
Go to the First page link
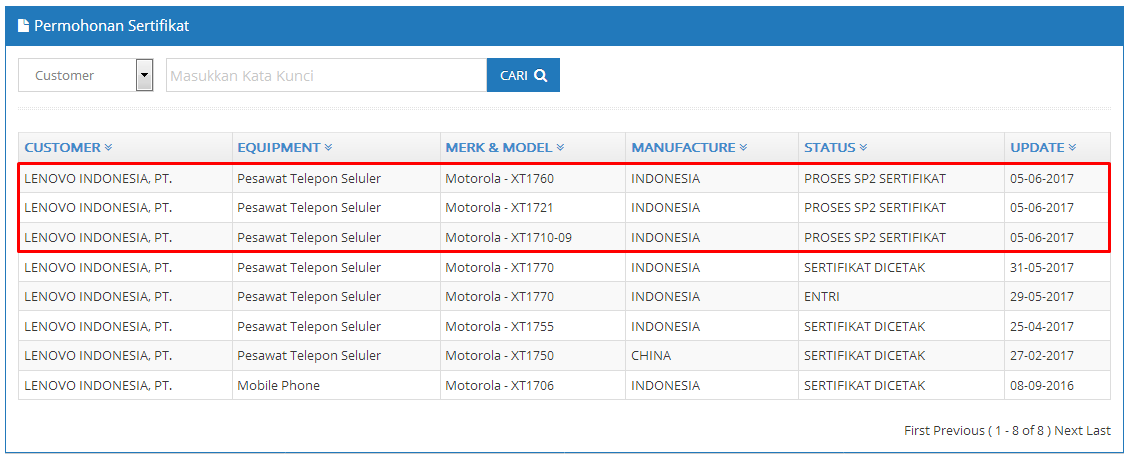pyautogui.click(x=917, y=431)
